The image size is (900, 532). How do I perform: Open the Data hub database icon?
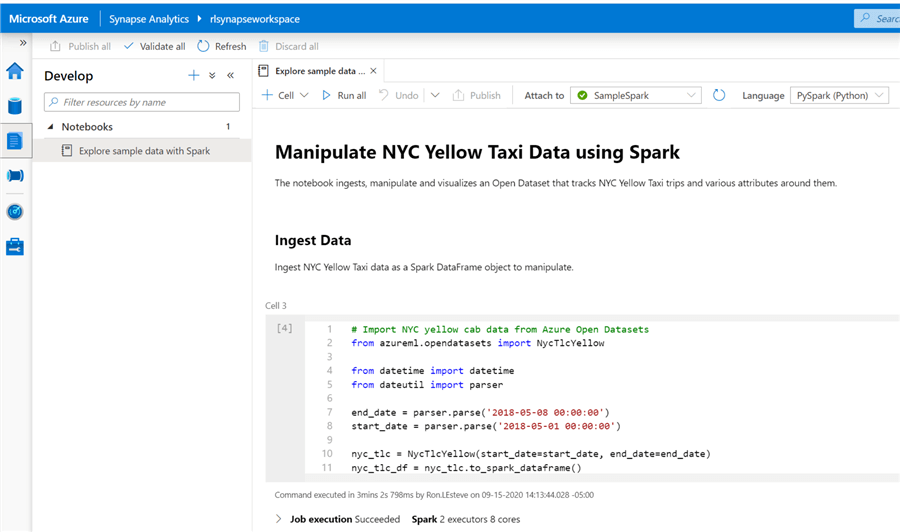tap(15, 106)
